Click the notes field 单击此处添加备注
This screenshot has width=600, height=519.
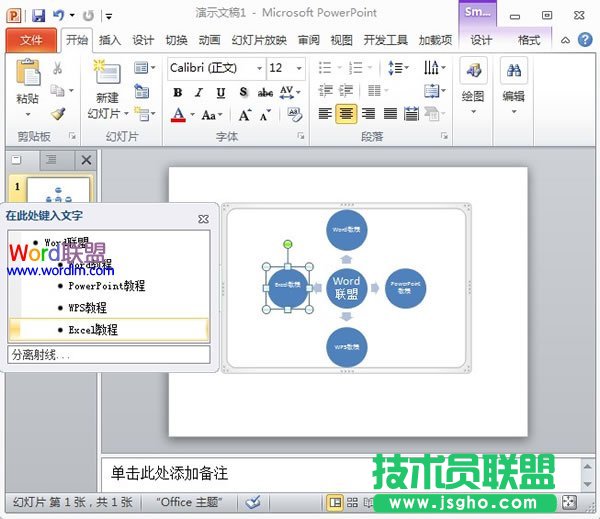click(x=170, y=473)
